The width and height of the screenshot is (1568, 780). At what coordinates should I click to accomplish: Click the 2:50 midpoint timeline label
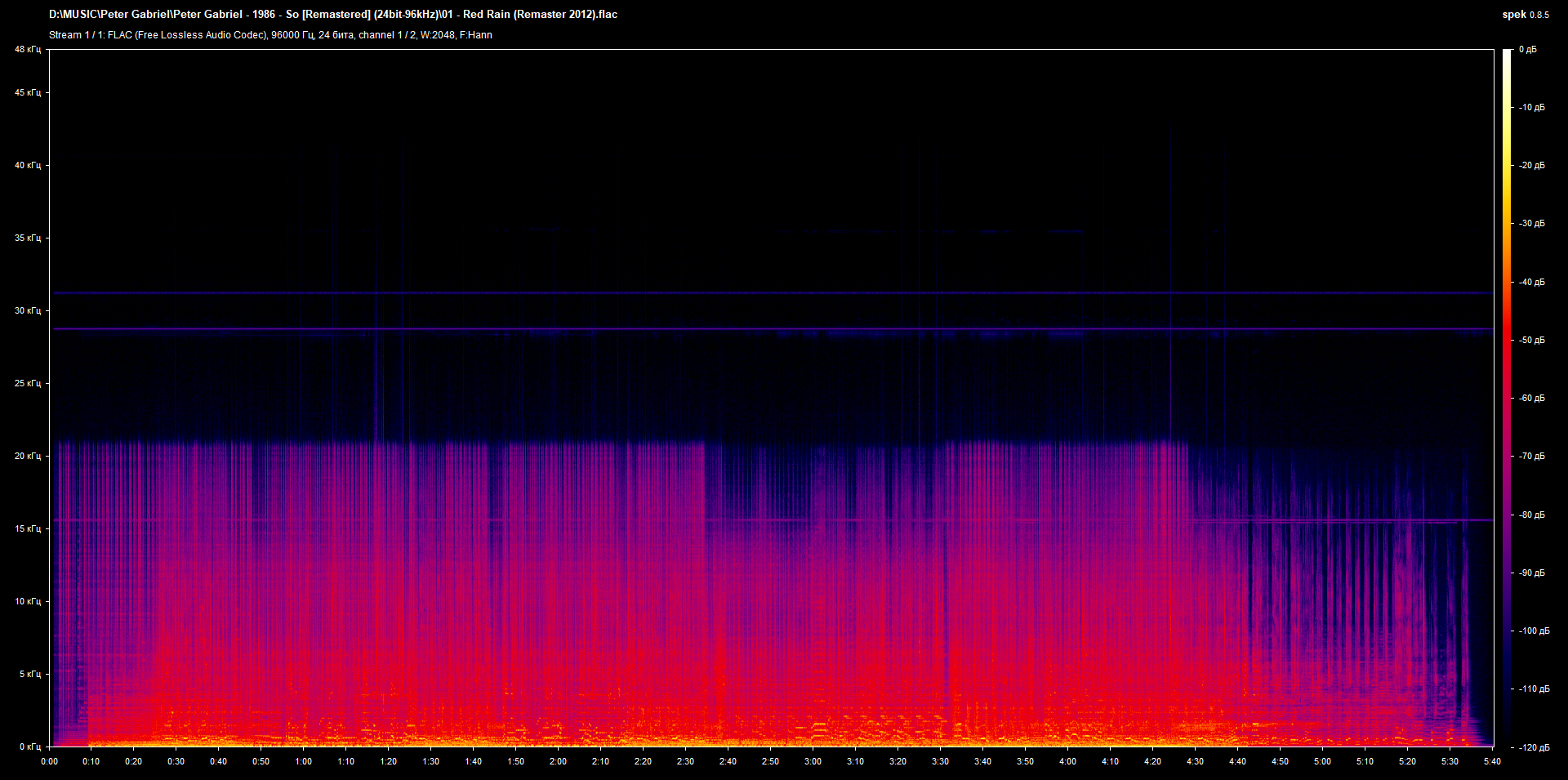click(769, 761)
